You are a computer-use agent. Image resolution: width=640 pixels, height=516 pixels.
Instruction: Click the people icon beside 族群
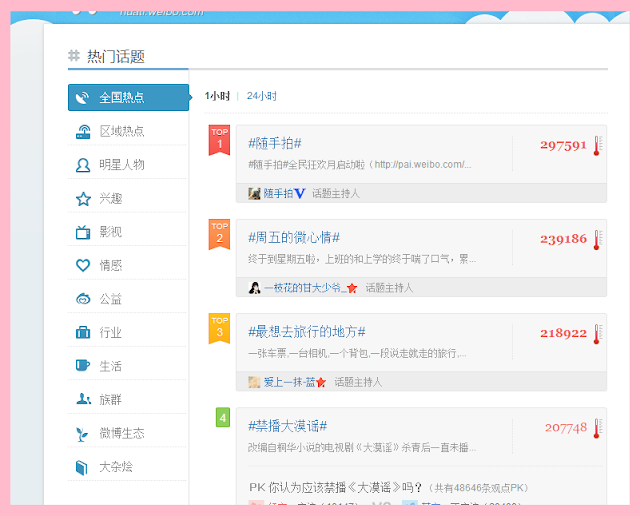point(83,399)
